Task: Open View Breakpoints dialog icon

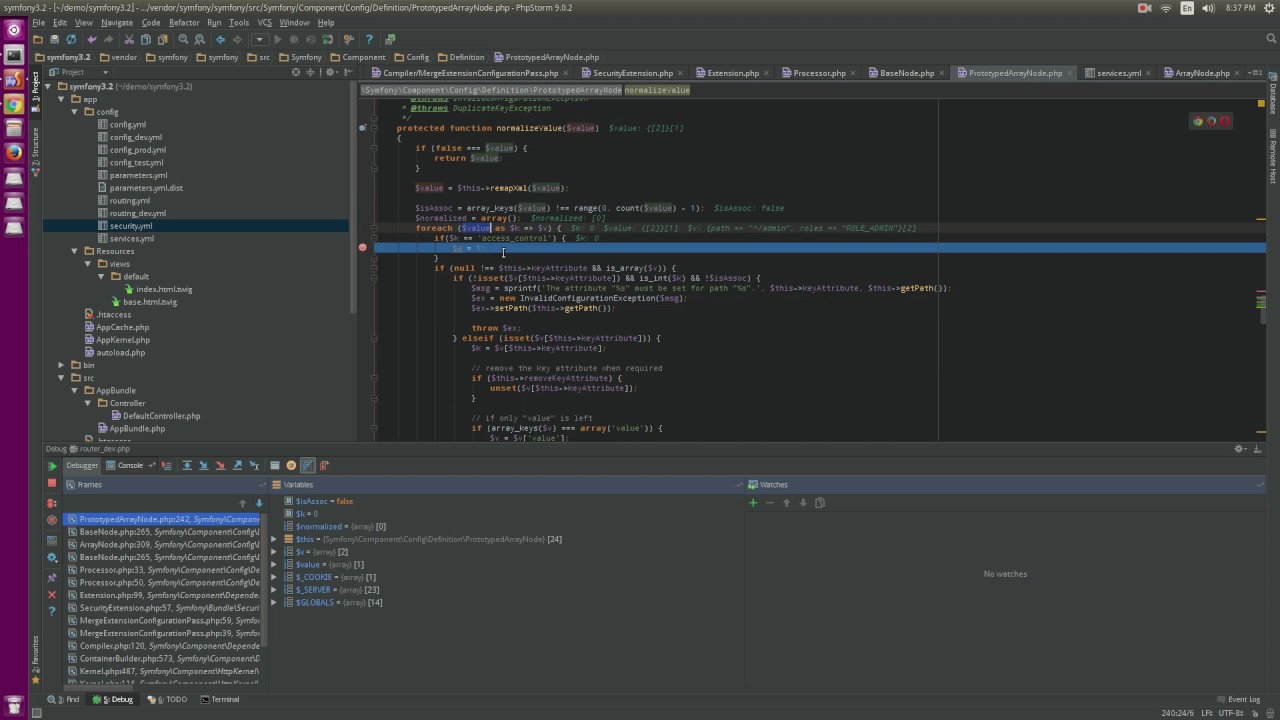Action: pyautogui.click(x=52, y=503)
